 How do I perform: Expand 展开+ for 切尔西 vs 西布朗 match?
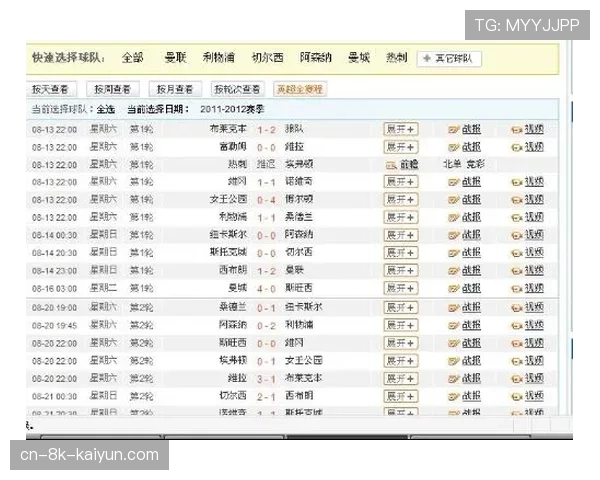[x=401, y=397]
